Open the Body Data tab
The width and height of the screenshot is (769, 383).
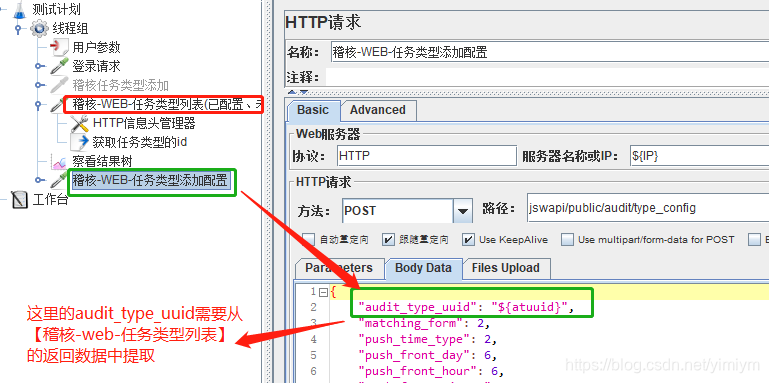pos(423,268)
